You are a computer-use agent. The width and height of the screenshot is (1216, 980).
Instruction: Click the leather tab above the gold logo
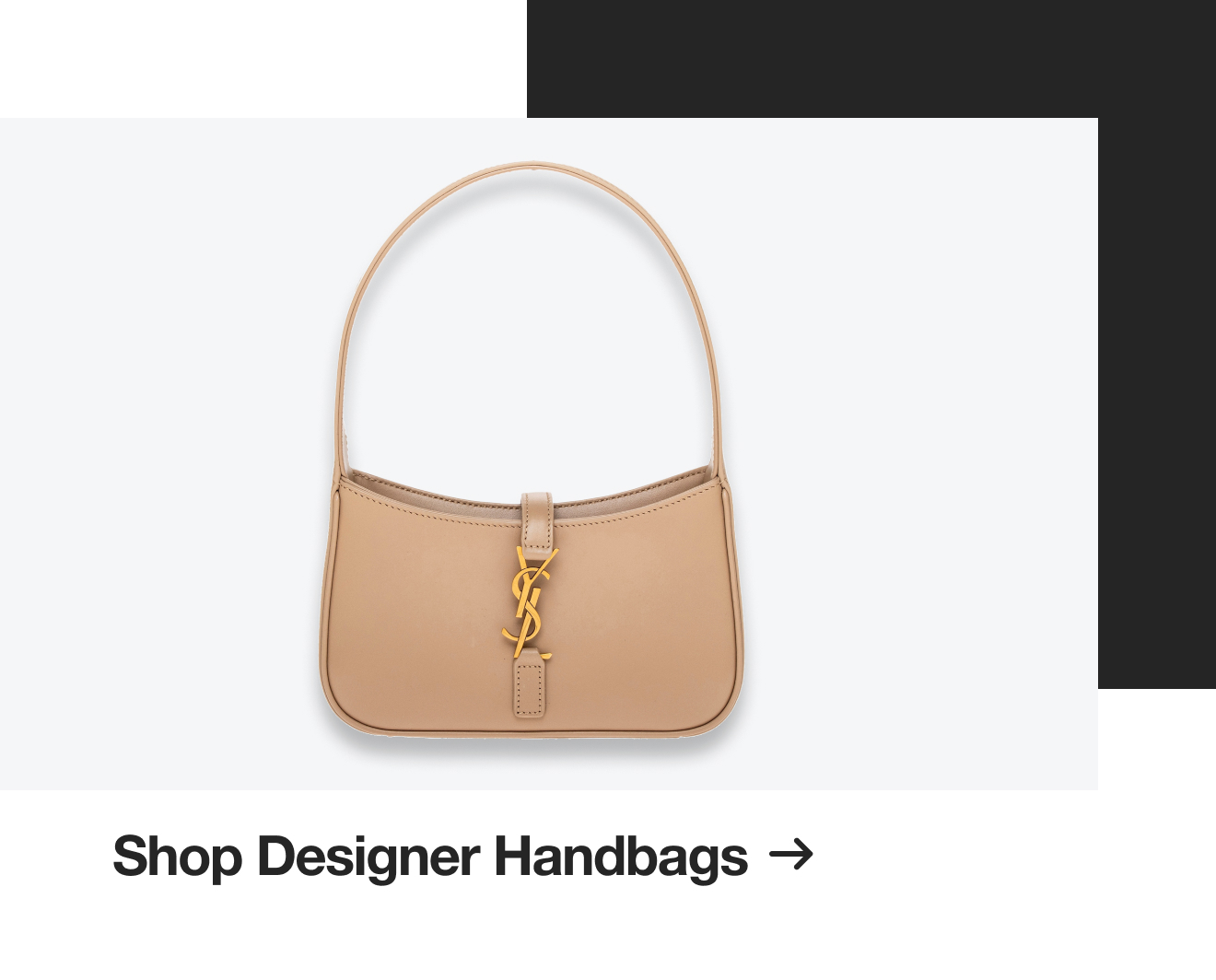click(536, 521)
